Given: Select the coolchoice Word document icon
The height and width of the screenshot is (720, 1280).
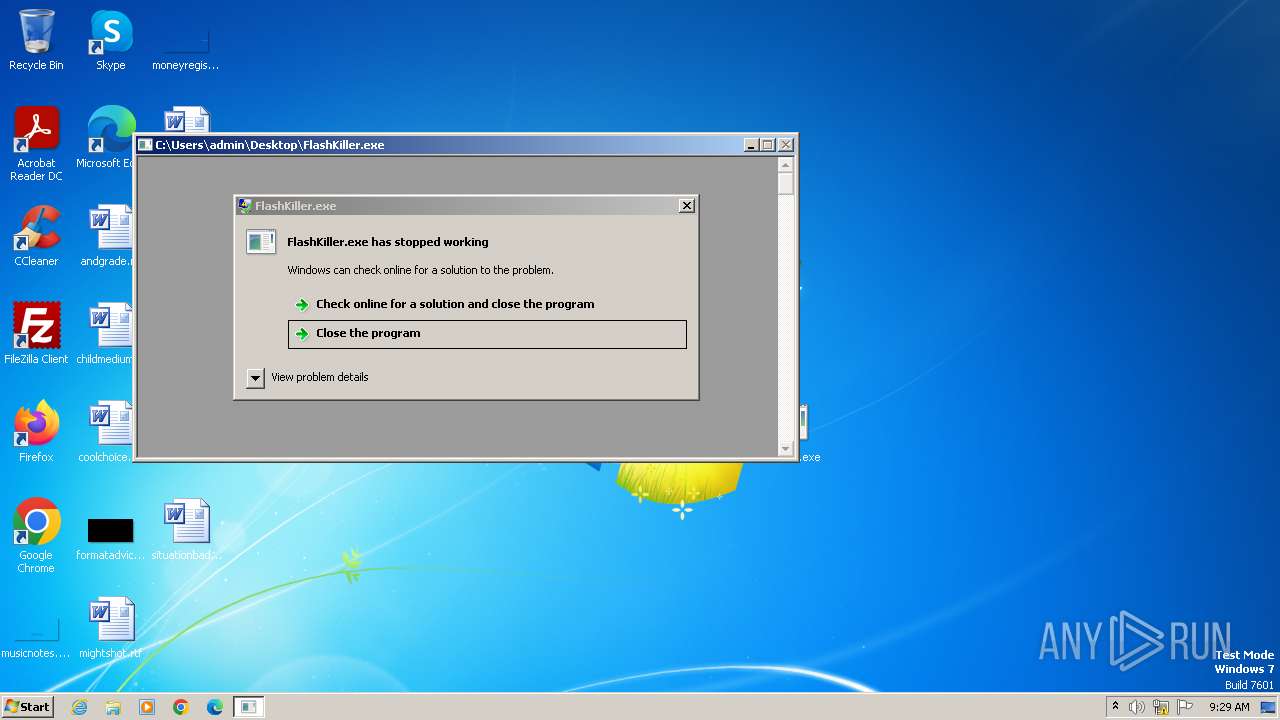Looking at the screenshot, I should click(108, 432).
